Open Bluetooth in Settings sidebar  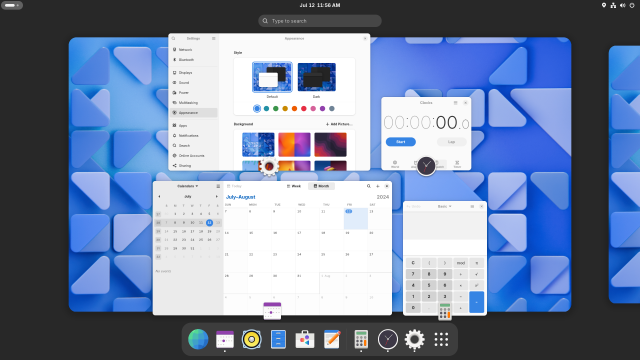pos(193,60)
